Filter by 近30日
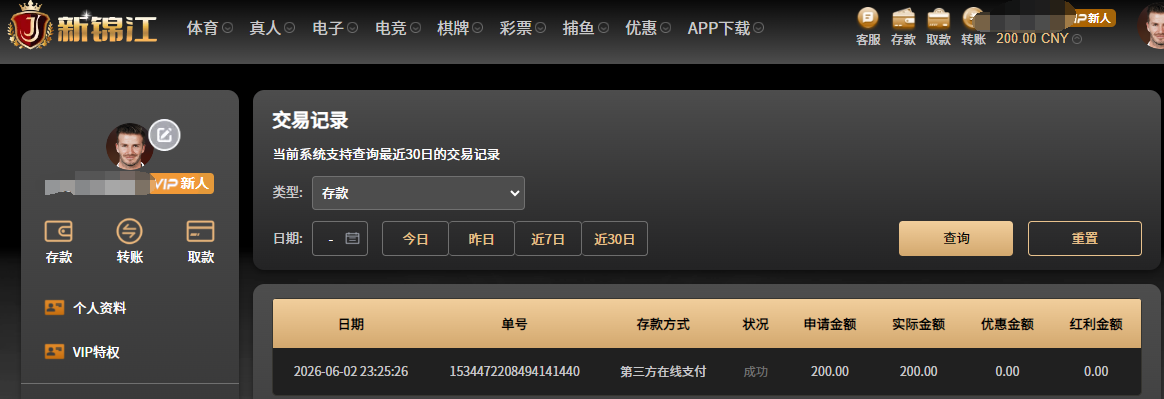The image size is (1164, 399). (x=615, y=239)
